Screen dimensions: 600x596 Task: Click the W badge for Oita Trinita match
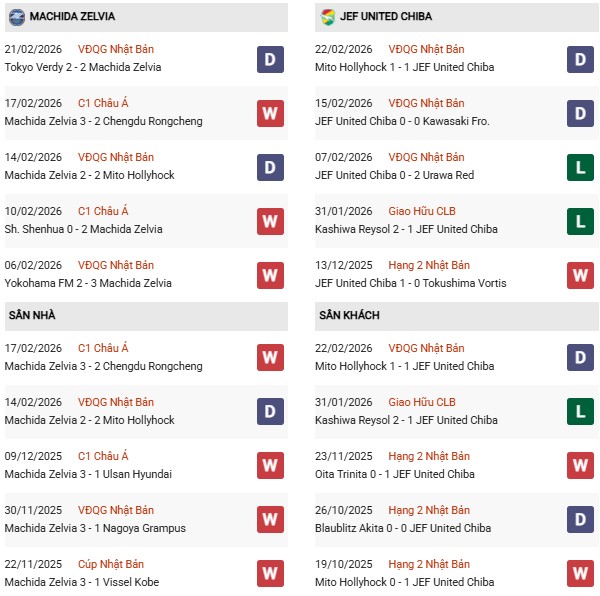click(x=580, y=466)
